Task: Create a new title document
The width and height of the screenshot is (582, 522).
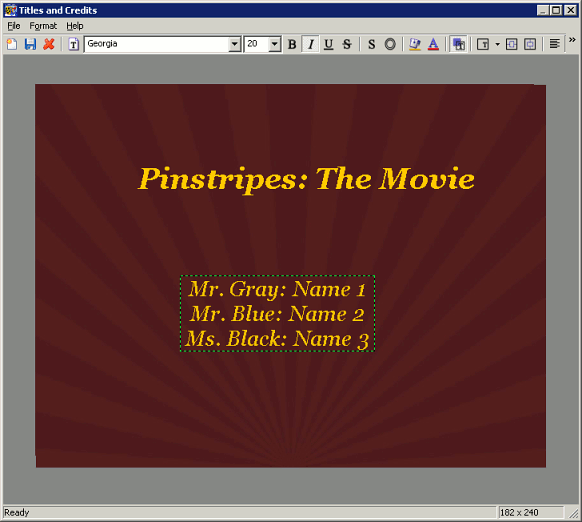Action: [12, 44]
